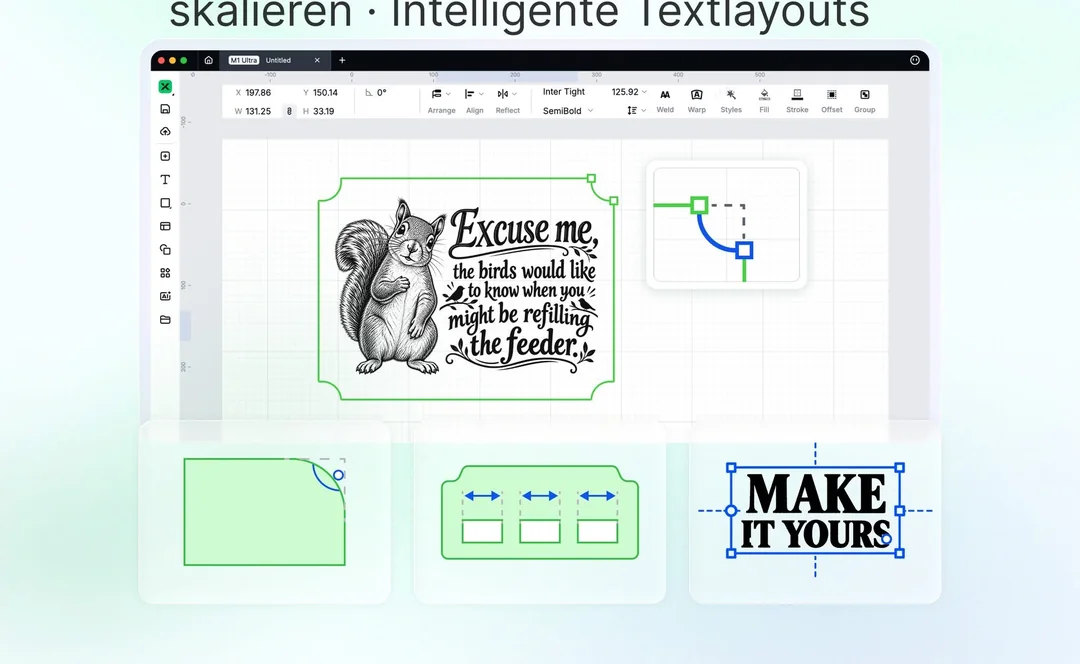The width and height of the screenshot is (1080, 664).
Task: Click the cloud upload icon in the sidebar
Action: (x=165, y=132)
